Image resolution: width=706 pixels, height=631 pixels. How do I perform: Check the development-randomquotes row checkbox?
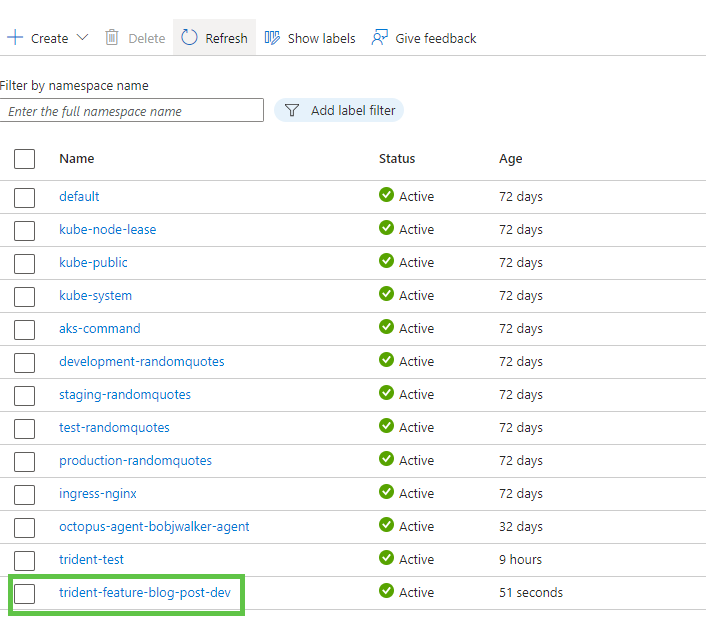point(24,363)
